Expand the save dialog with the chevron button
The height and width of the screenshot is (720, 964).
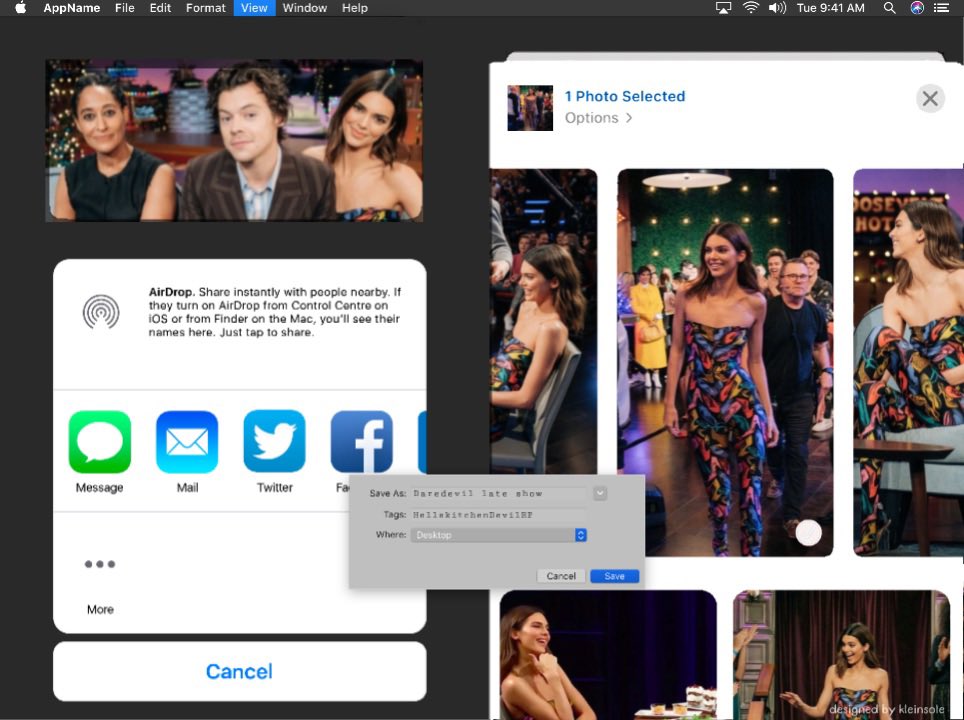pyautogui.click(x=600, y=493)
